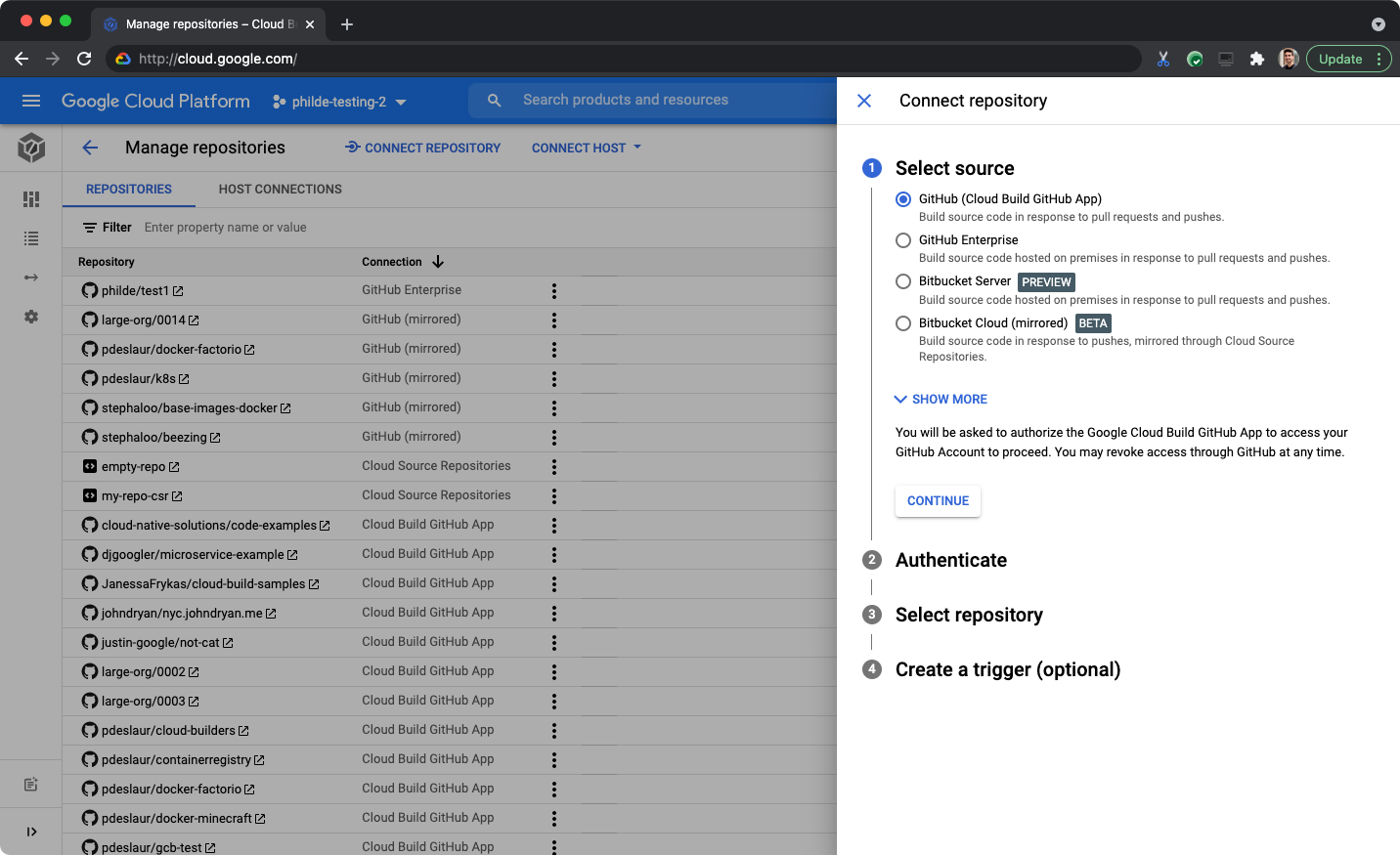Open the philde-testing-2 project selector dropdown
Screen dimensions: 1400x855
click(x=339, y=102)
